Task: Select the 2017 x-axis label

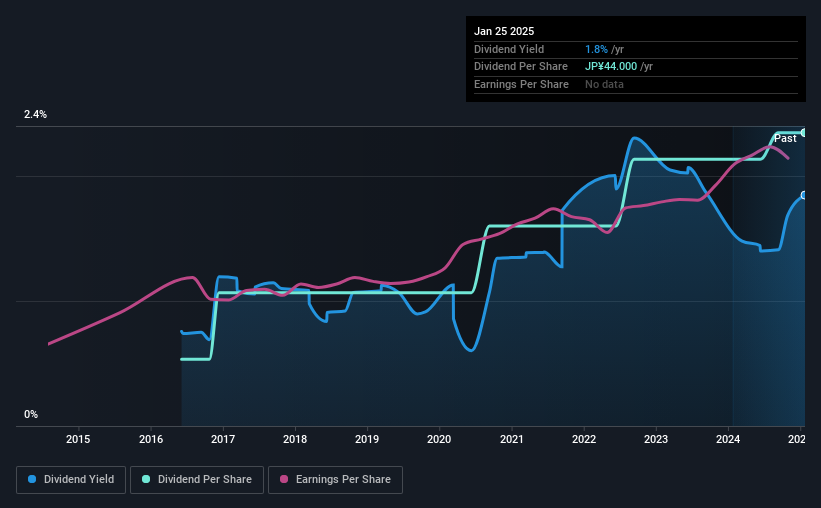Action: pyautogui.click(x=223, y=439)
